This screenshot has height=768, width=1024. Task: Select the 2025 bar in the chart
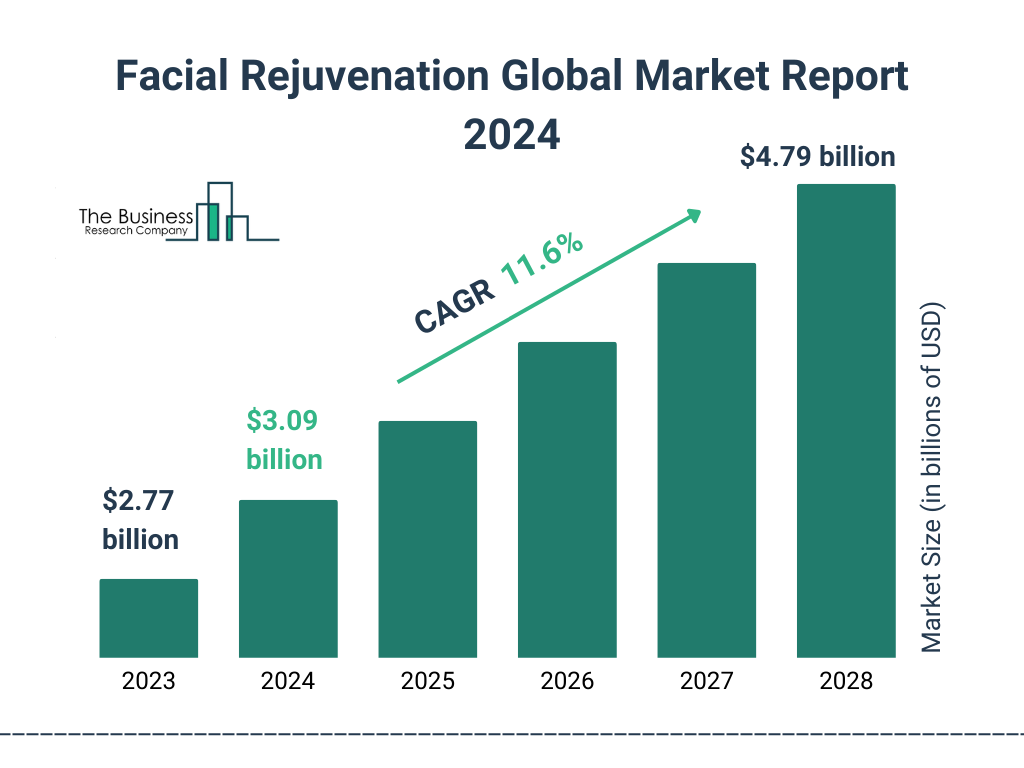click(427, 540)
